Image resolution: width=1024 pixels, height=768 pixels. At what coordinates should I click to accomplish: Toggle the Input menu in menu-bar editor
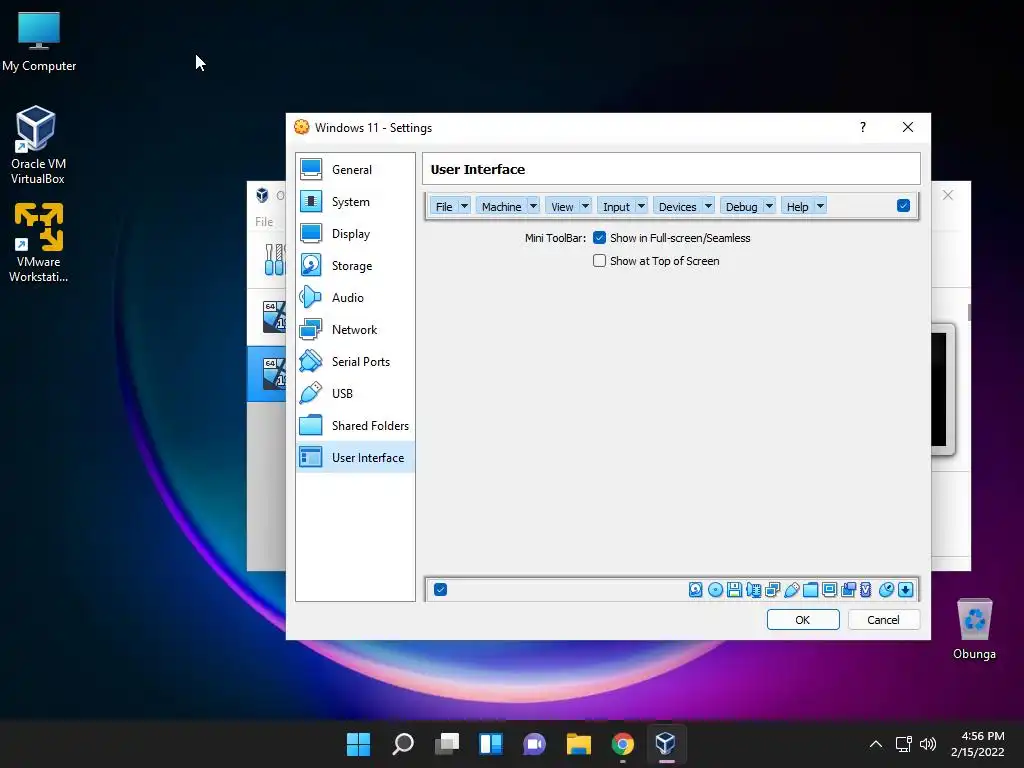[616, 206]
